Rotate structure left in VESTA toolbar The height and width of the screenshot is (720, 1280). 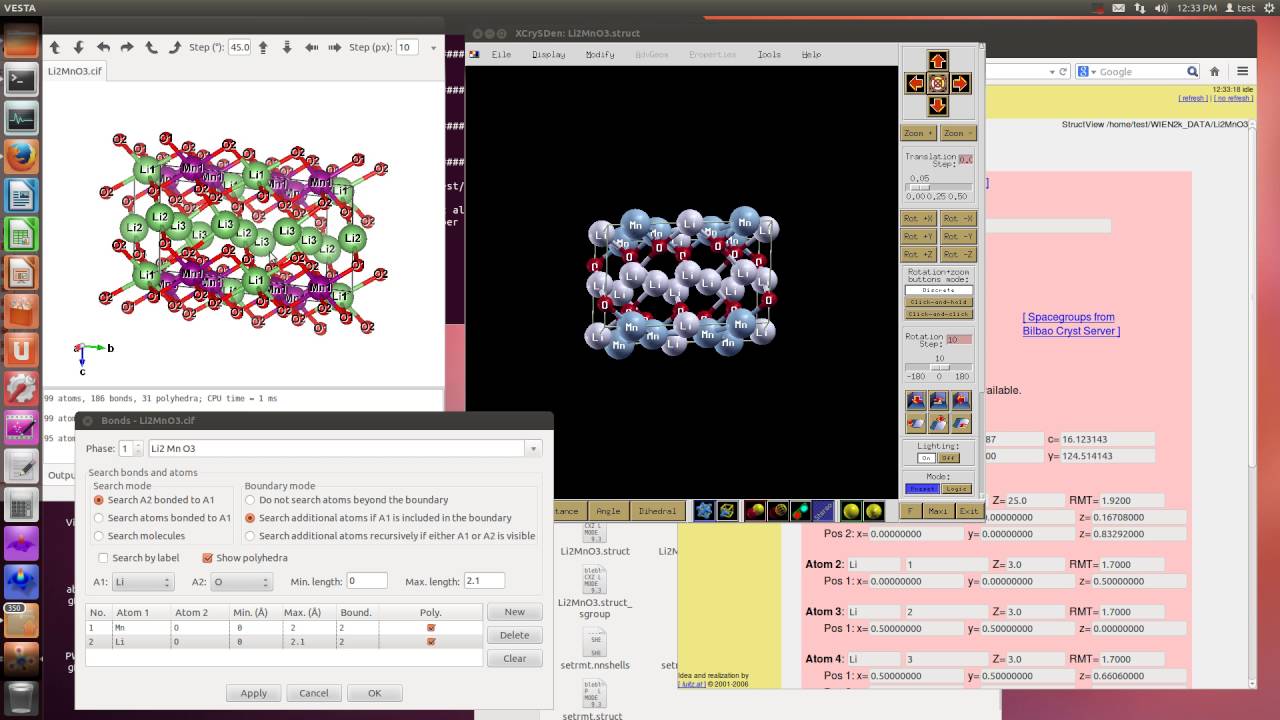[103, 47]
